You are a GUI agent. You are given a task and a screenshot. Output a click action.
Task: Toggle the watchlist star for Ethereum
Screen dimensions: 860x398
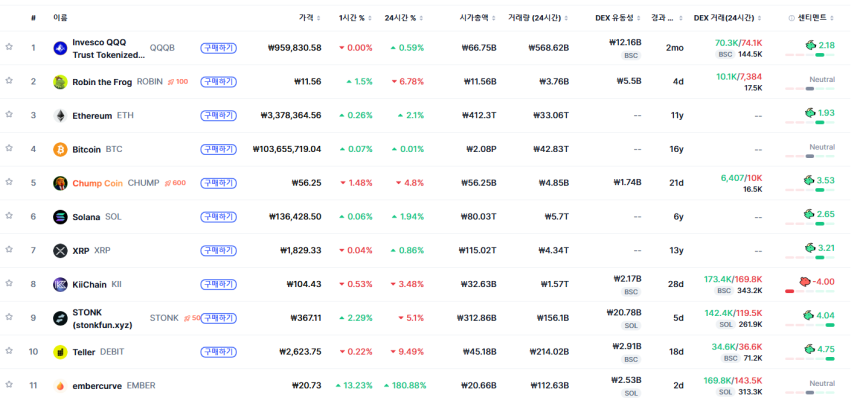[x=9, y=115]
